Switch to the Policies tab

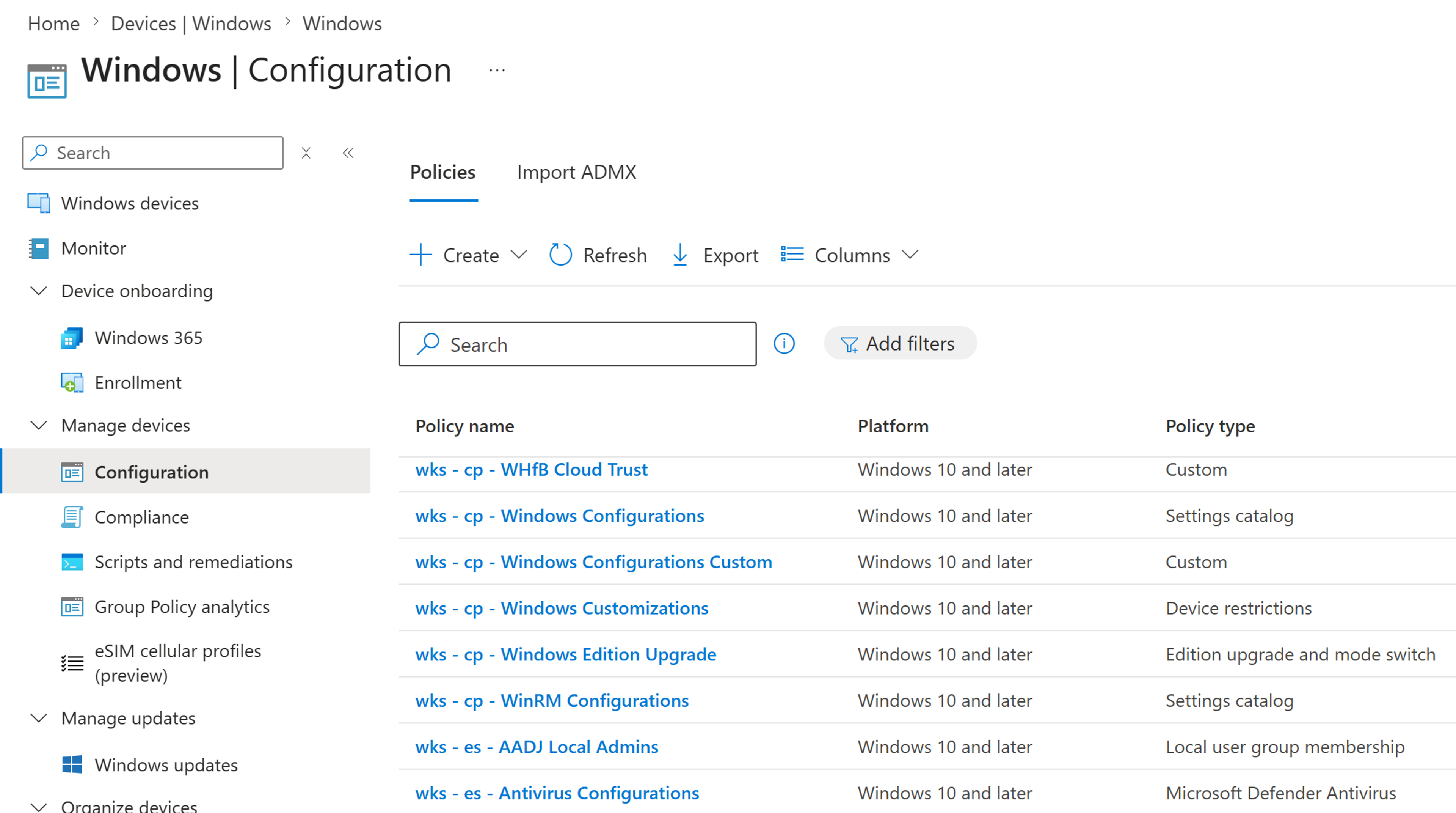click(x=442, y=173)
